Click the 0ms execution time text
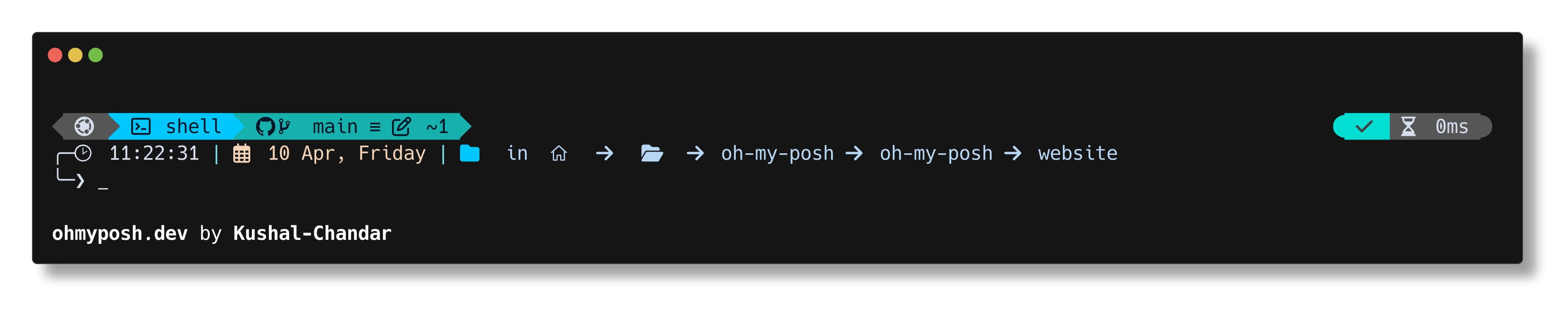The width and height of the screenshot is (1568, 309). (1452, 127)
